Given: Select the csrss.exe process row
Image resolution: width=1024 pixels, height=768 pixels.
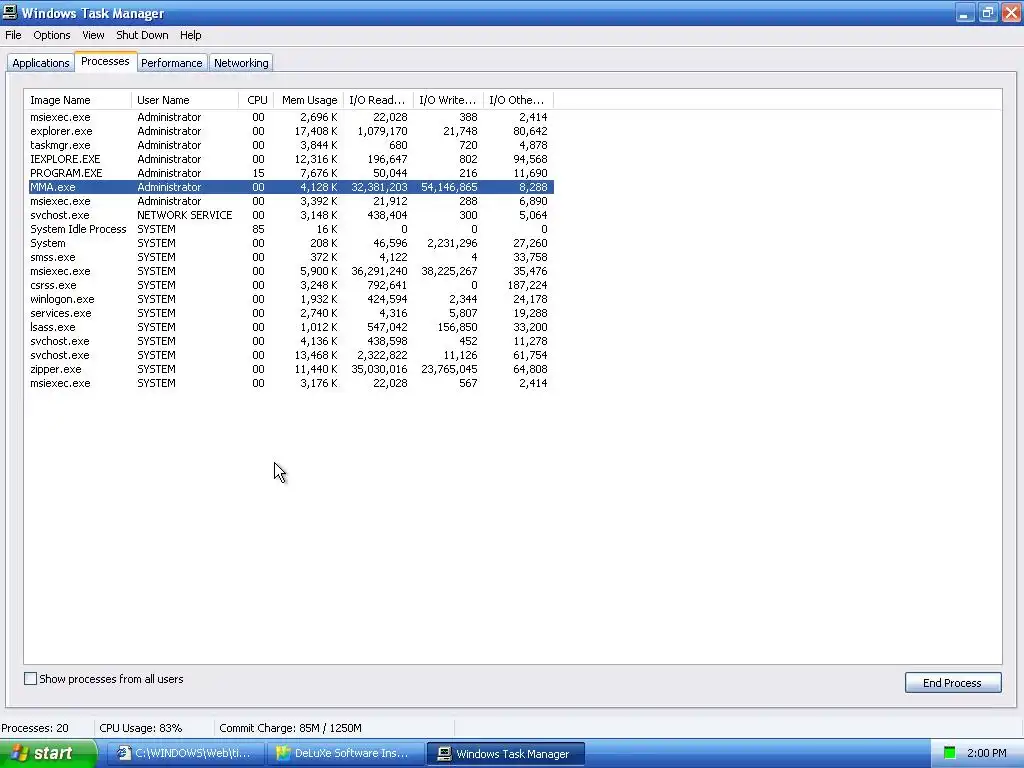Looking at the screenshot, I should point(289,285).
